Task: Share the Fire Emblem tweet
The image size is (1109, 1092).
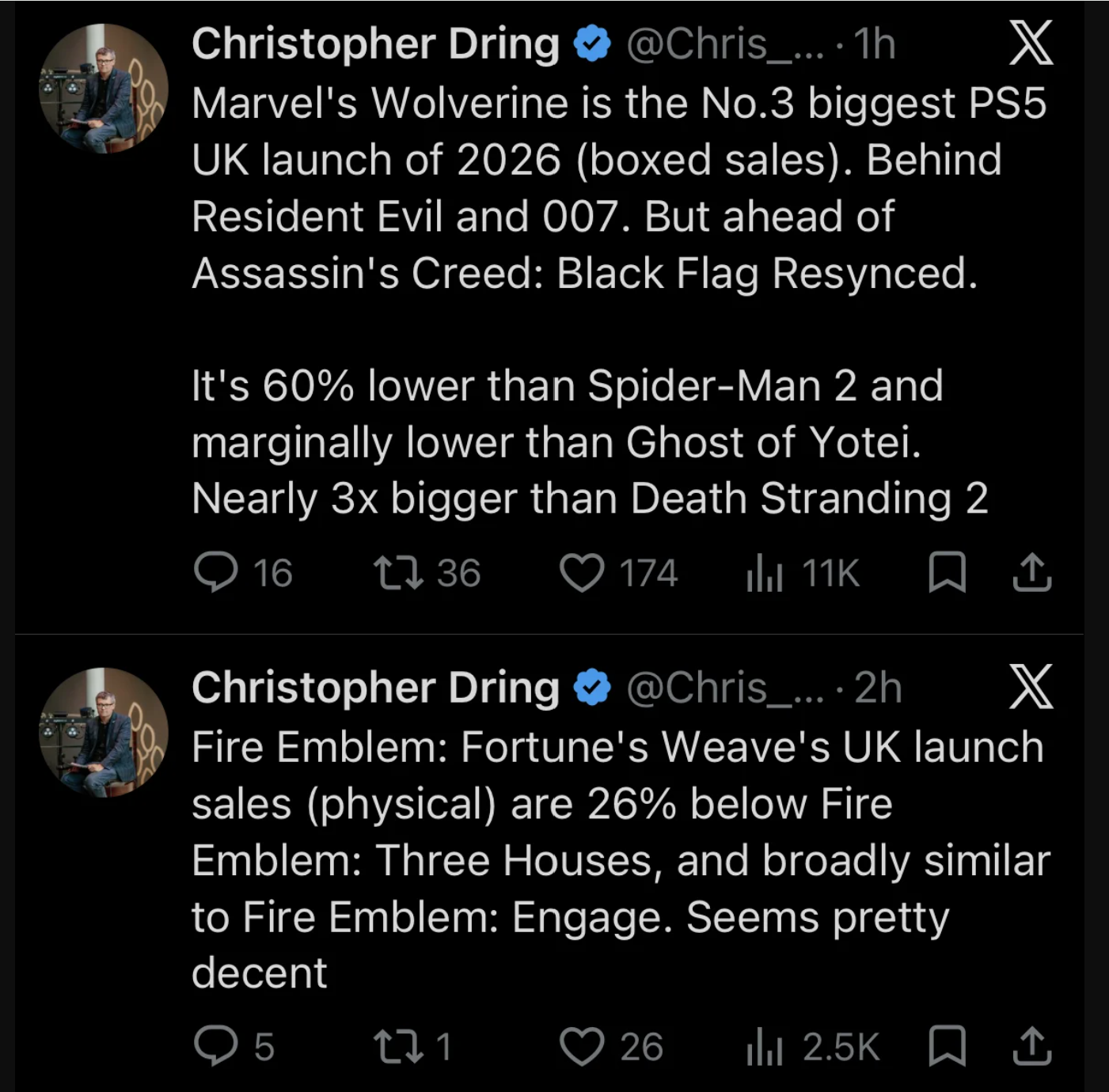Action: click(x=1032, y=1046)
